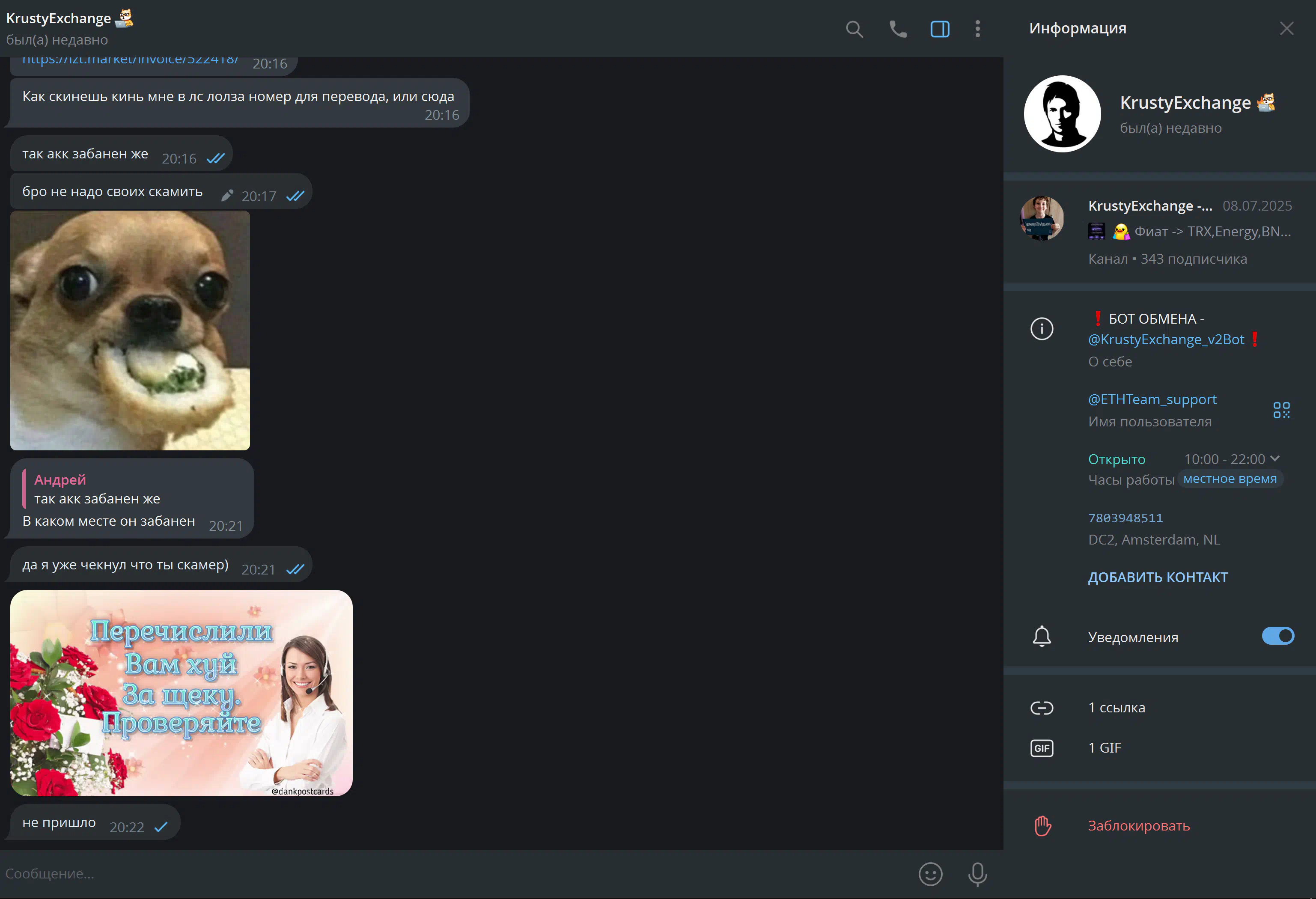Start a voice call
The image size is (1316, 899).
(898, 29)
